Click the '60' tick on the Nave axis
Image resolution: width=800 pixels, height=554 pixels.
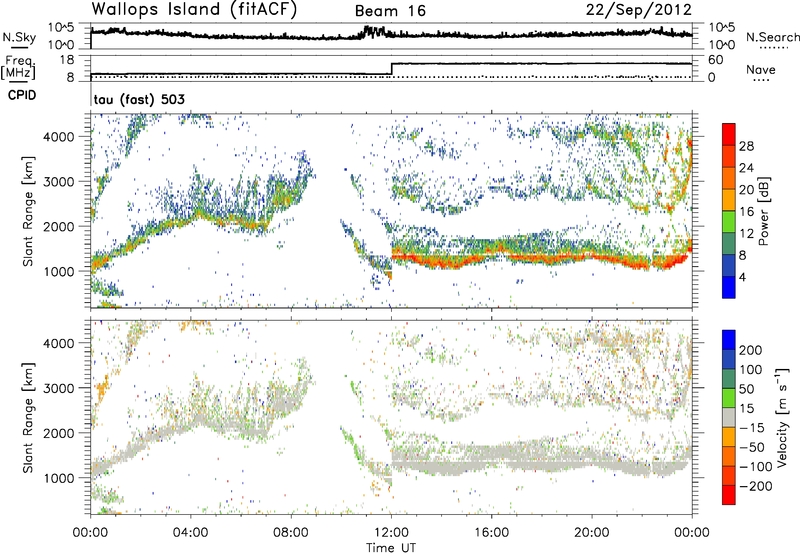(715, 60)
